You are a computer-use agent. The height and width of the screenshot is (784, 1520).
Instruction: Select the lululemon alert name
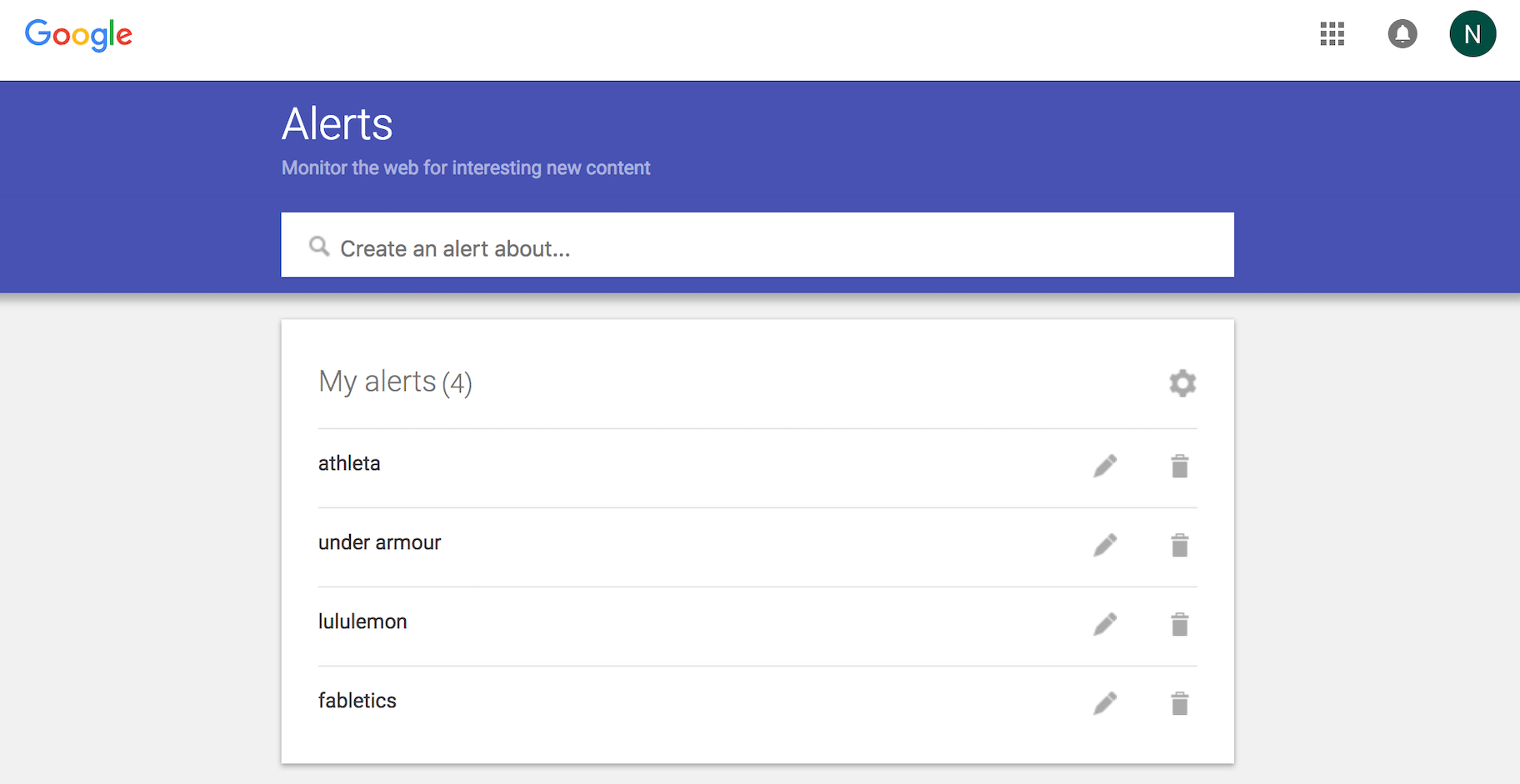coord(362,622)
